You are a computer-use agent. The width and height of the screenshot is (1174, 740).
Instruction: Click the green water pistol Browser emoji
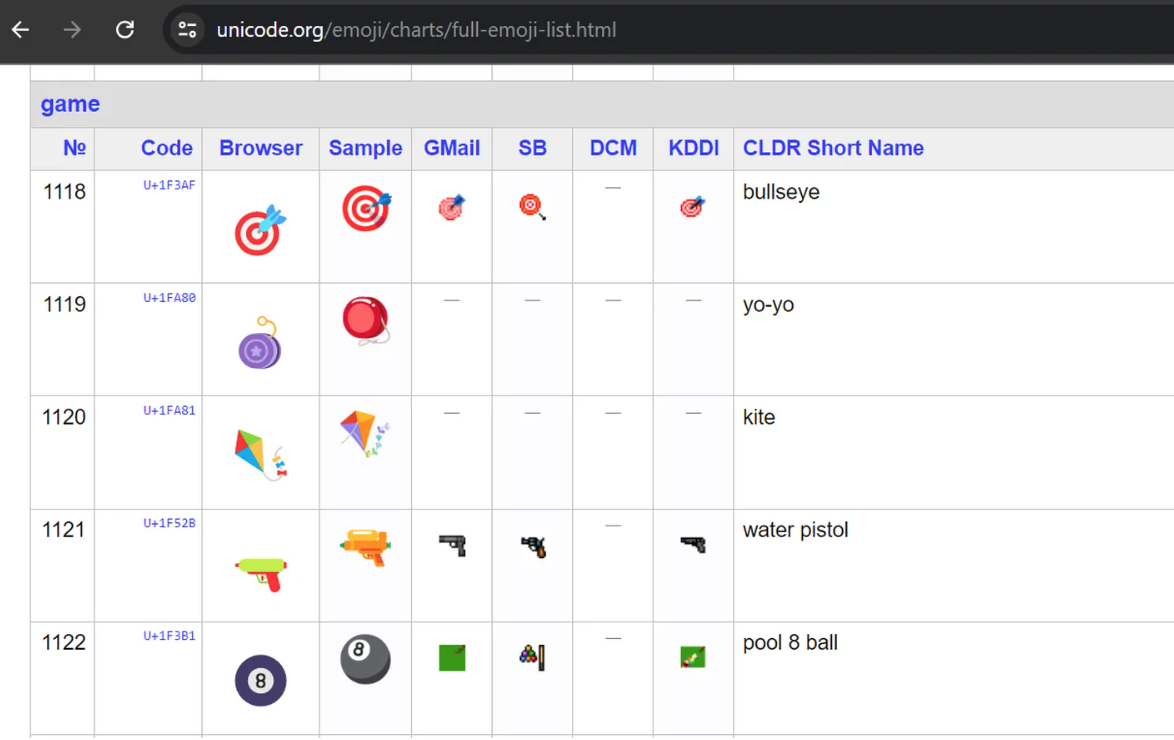click(x=261, y=573)
